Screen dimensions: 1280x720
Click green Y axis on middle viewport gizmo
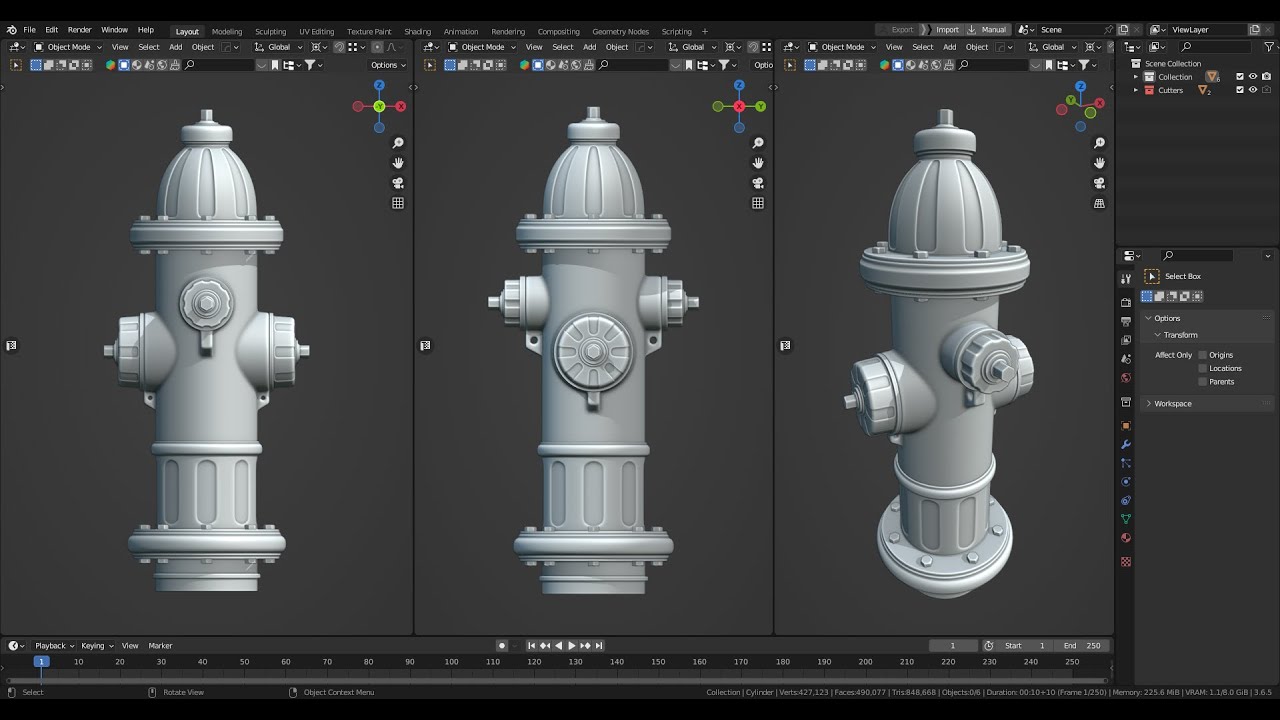[761, 106]
